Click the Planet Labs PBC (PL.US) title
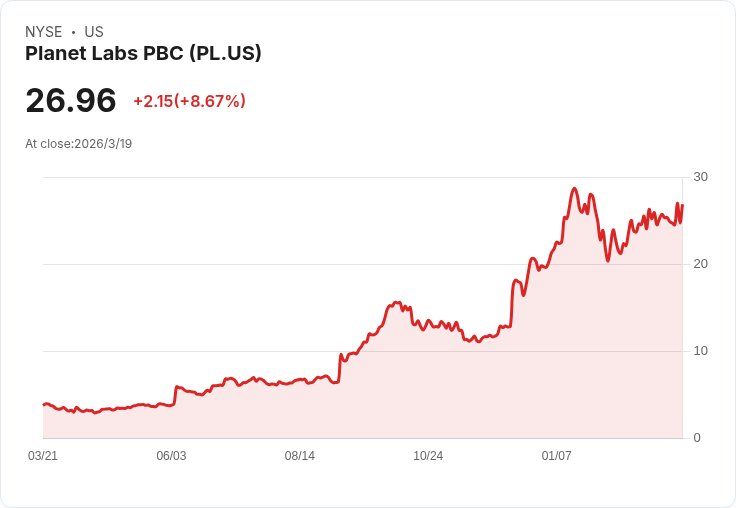 point(143,54)
